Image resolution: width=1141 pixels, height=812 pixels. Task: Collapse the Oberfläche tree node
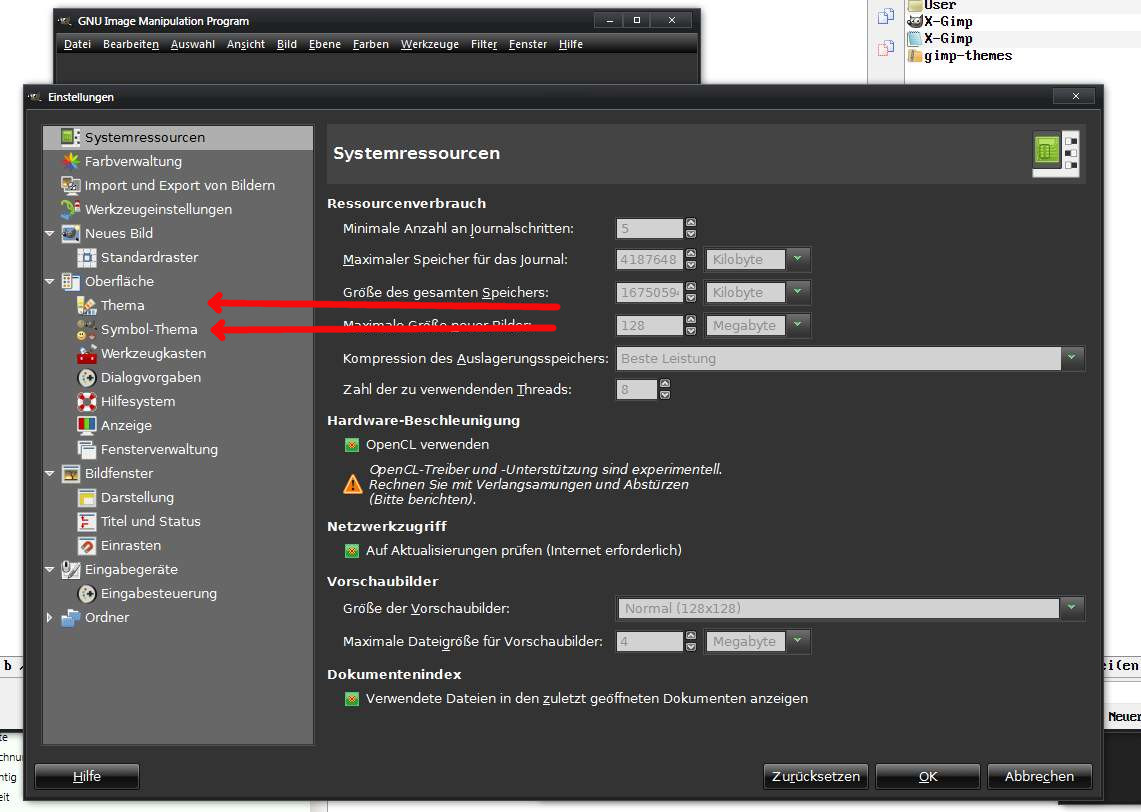point(49,282)
